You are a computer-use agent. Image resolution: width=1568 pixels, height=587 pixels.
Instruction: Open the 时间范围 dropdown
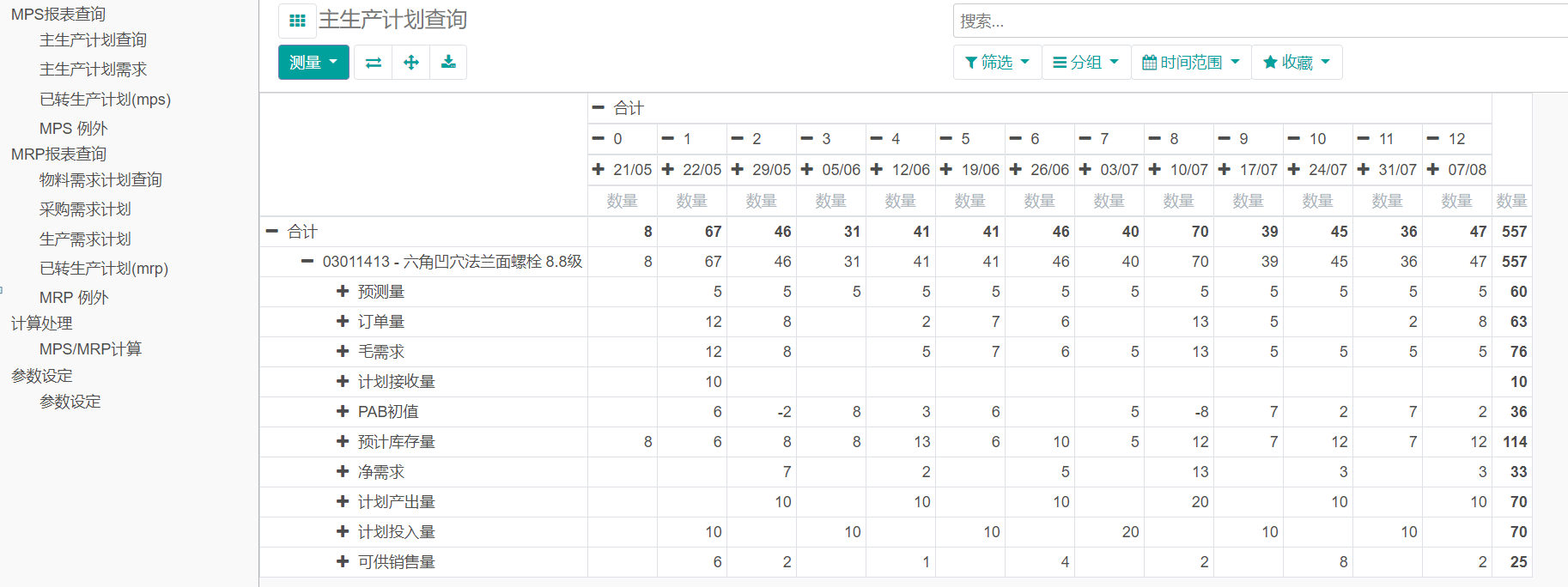point(1191,63)
